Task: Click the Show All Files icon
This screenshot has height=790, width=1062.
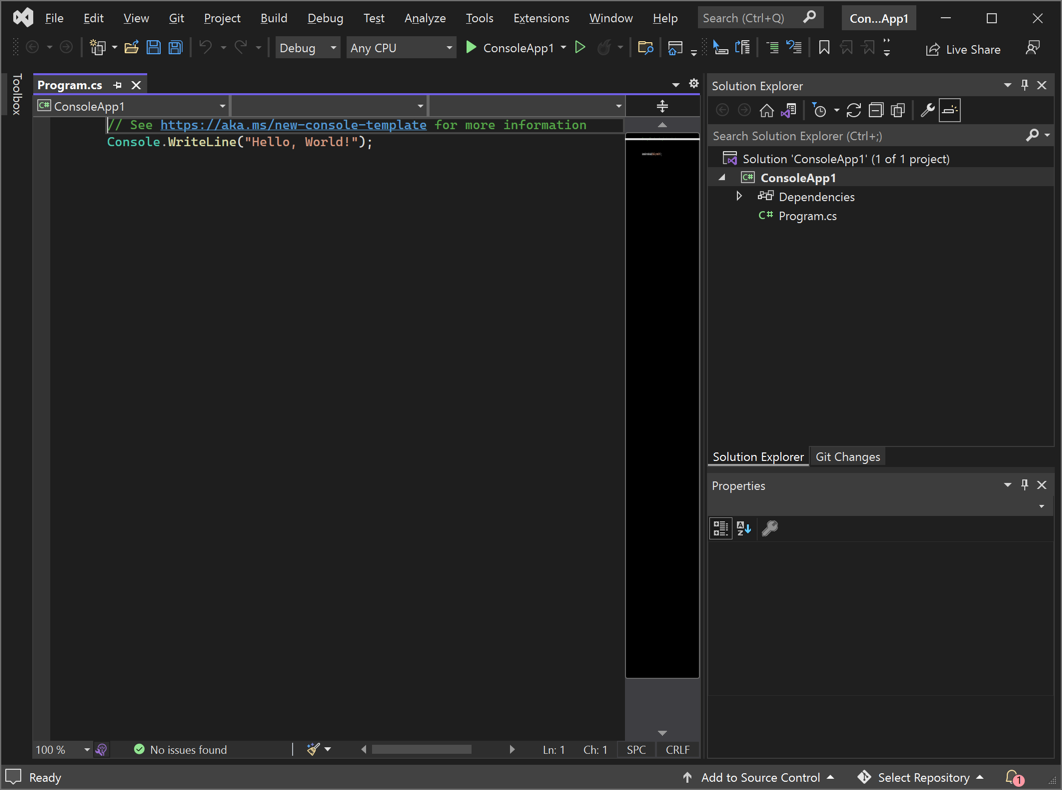Action: tap(898, 110)
